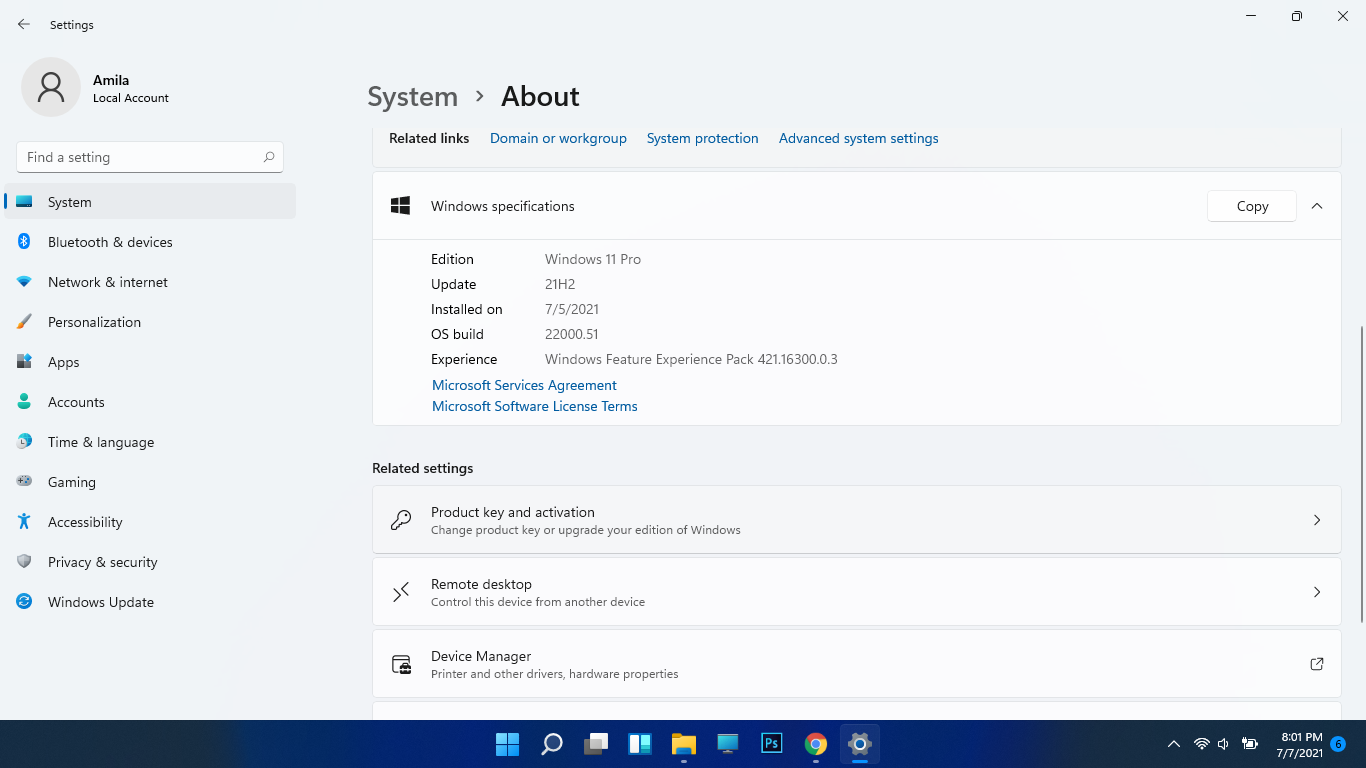
Task: Select System in the sidebar
Action: 150,202
